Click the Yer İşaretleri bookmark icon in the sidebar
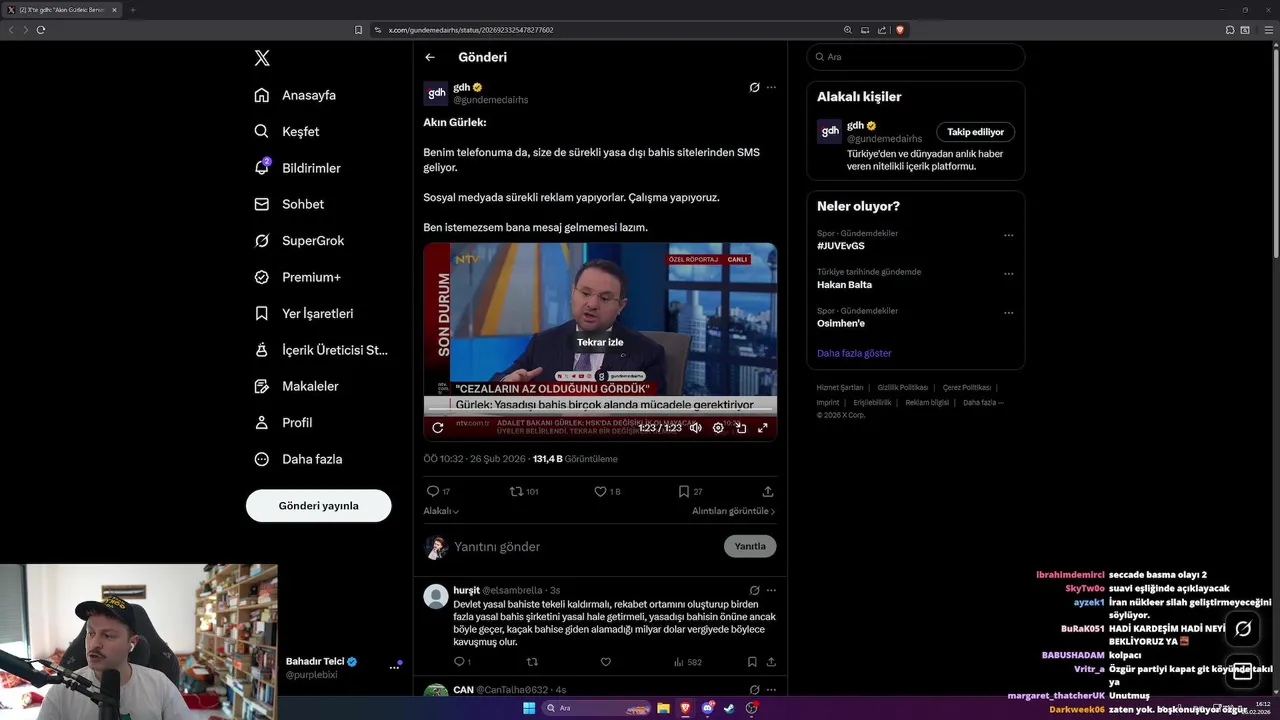Viewport: 1280px width, 720px height. pyautogui.click(x=262, y=313)
